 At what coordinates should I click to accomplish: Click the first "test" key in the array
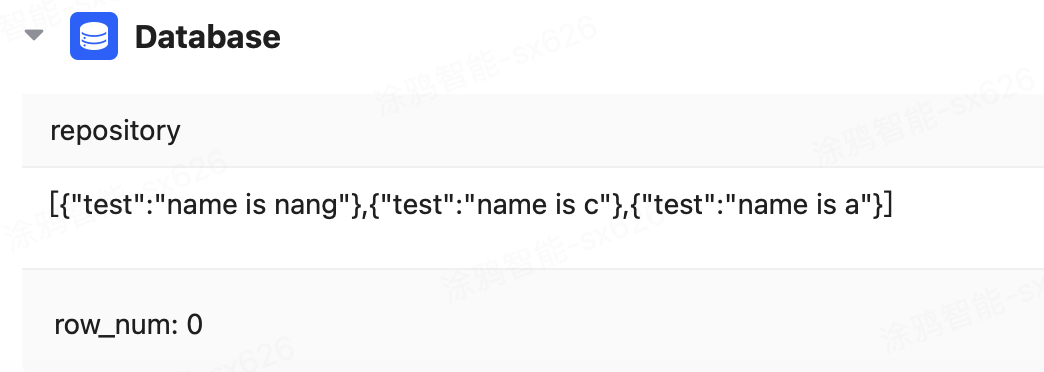tap(108, 203)
